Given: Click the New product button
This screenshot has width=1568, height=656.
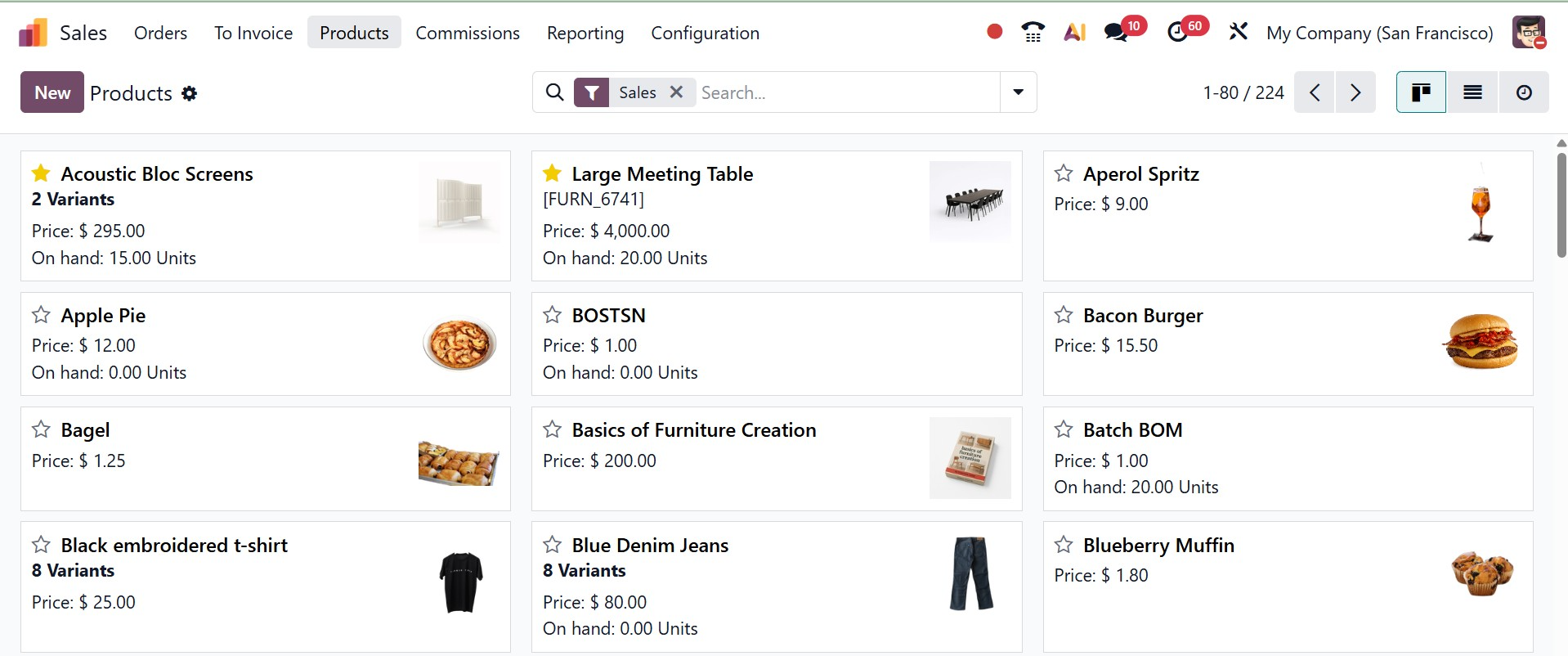Looking at the screenshot, I should coord(52,92).
